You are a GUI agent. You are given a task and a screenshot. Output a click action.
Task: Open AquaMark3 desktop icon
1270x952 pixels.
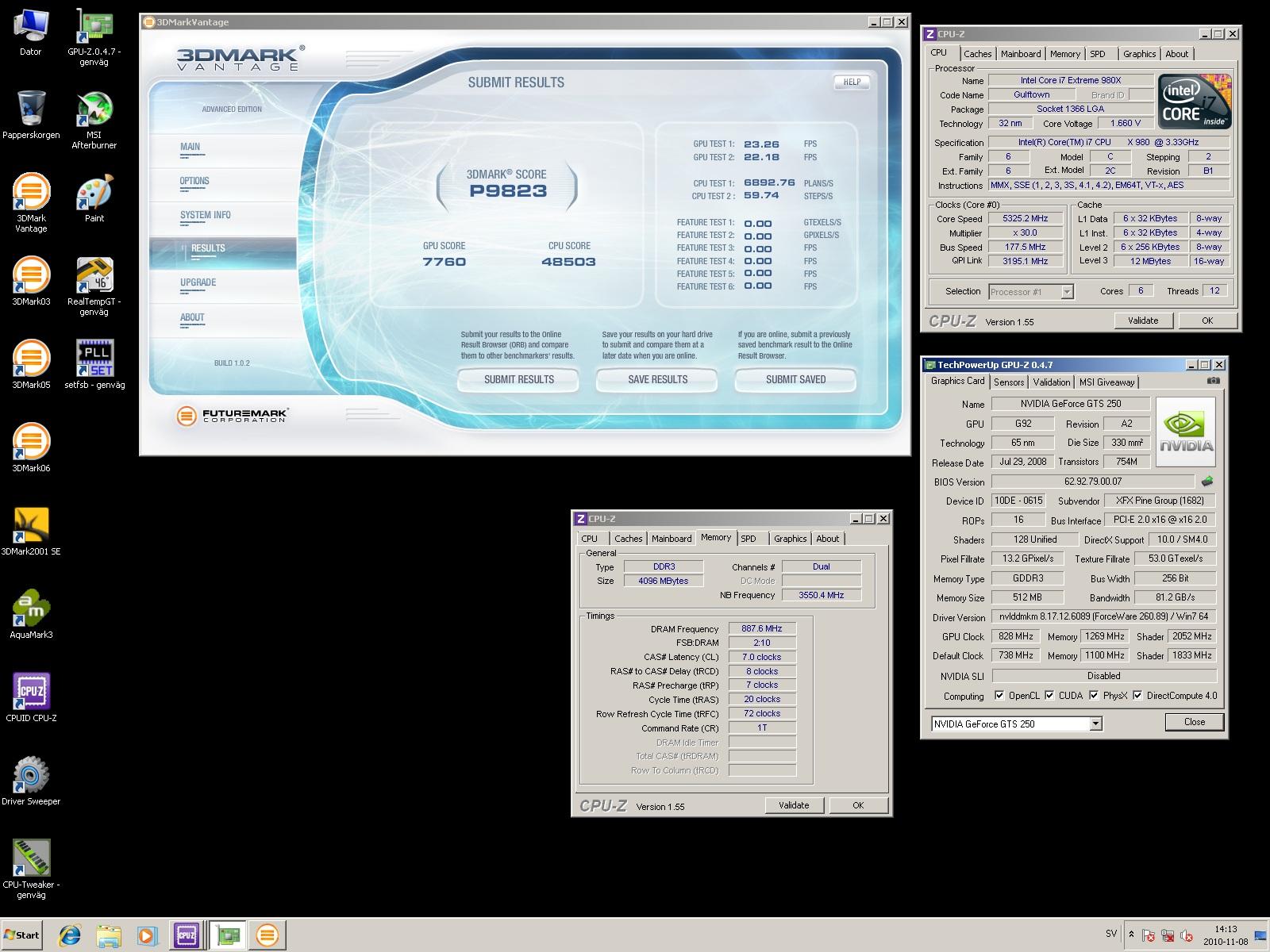(31, 615)
